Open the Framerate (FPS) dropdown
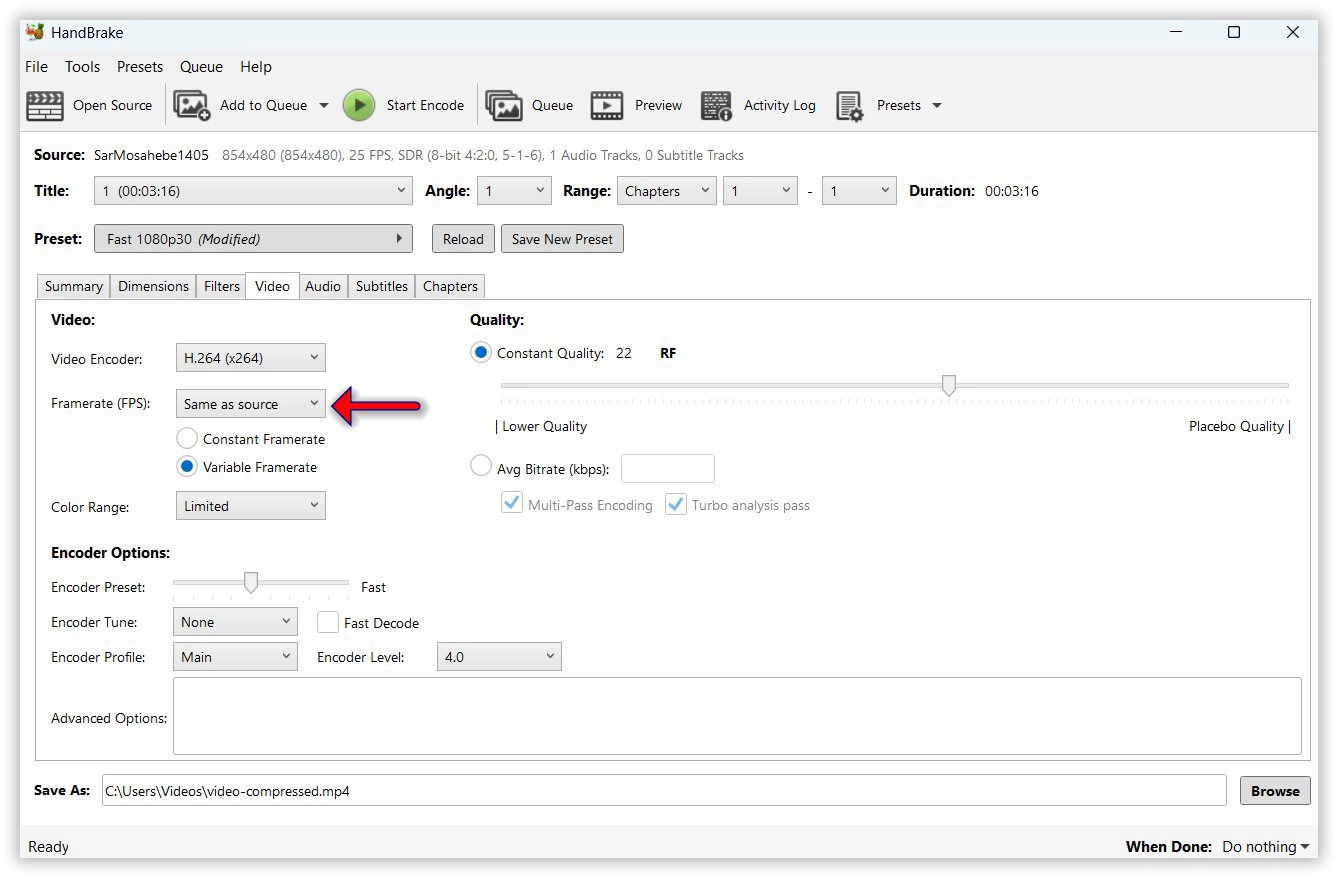The height and width of the screenshot is (878, 1338). point(251,404)
